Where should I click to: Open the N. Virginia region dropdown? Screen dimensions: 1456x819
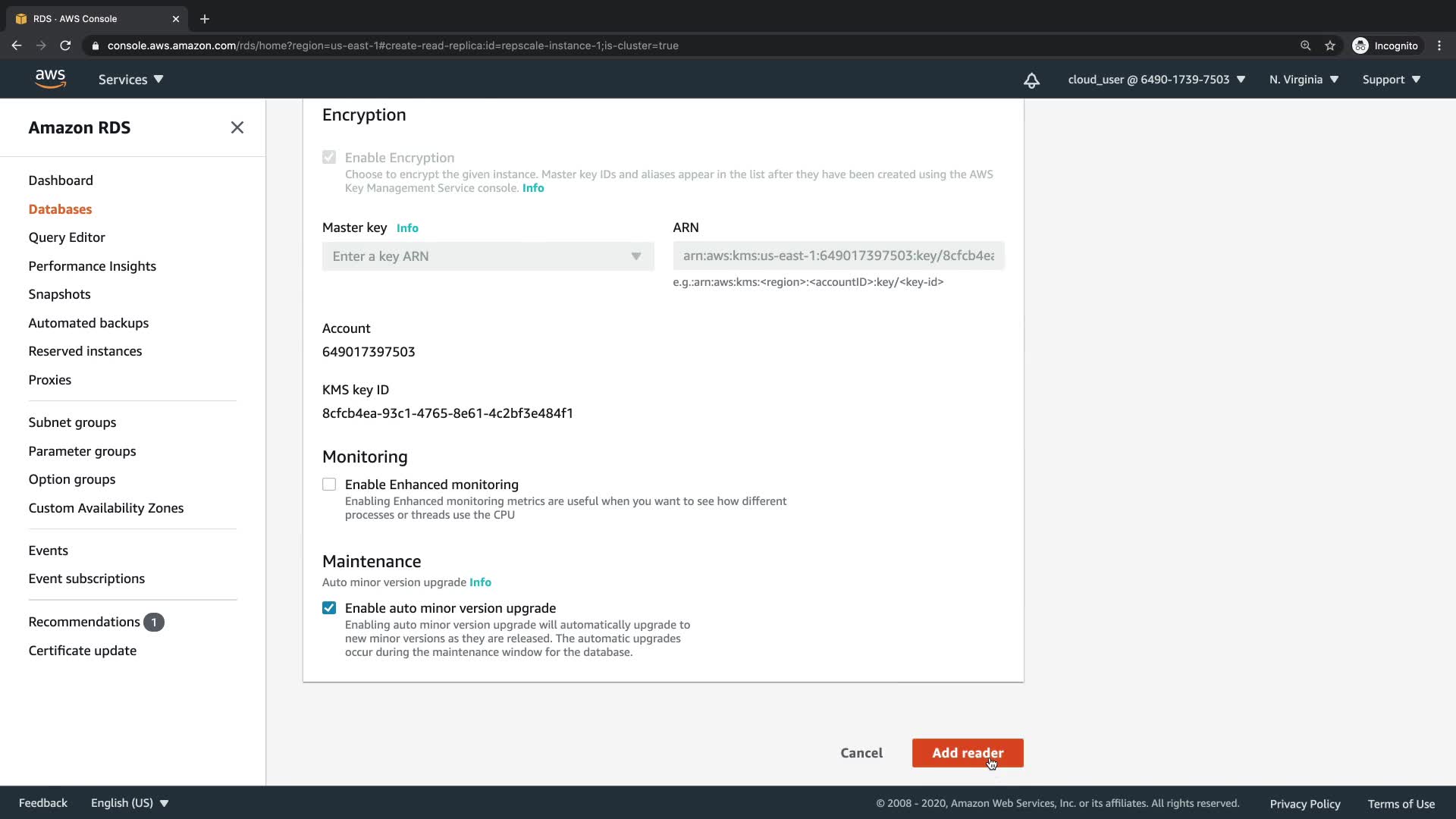click(1304, 80)
